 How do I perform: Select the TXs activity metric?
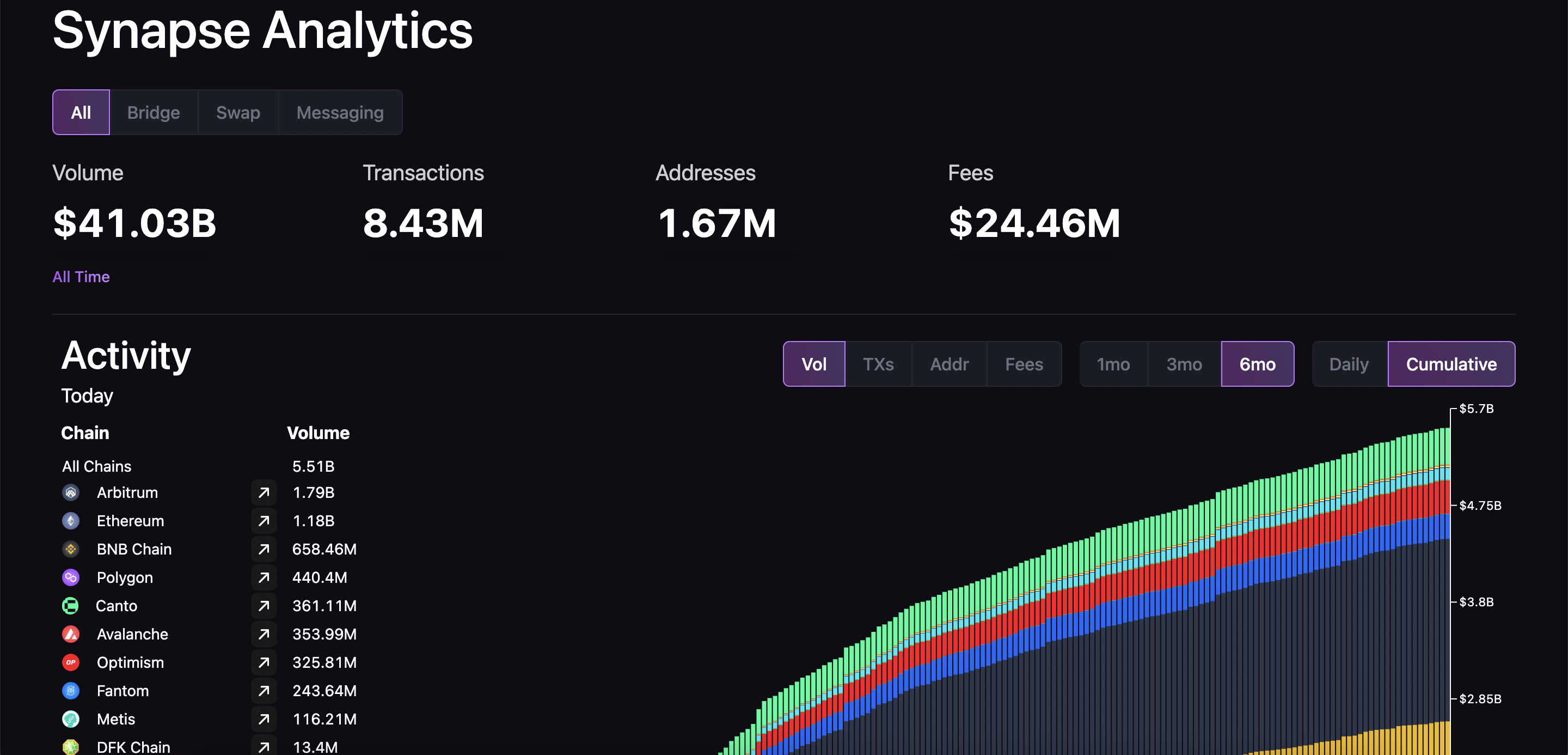(878, 363)
